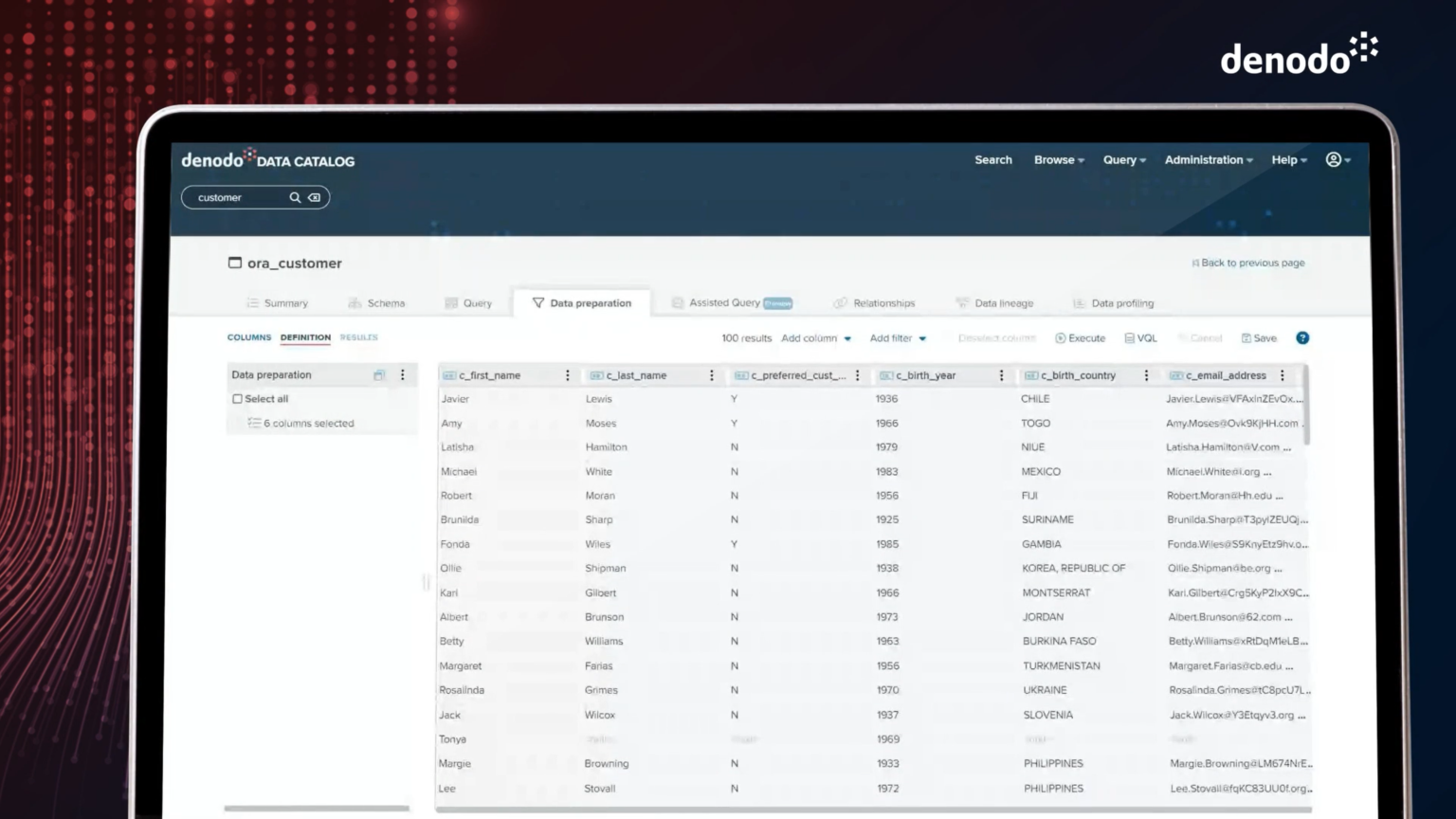Click the 6 columns selected entry
This screenshot has height=819, width=1456.
click(x=305, y=423)
